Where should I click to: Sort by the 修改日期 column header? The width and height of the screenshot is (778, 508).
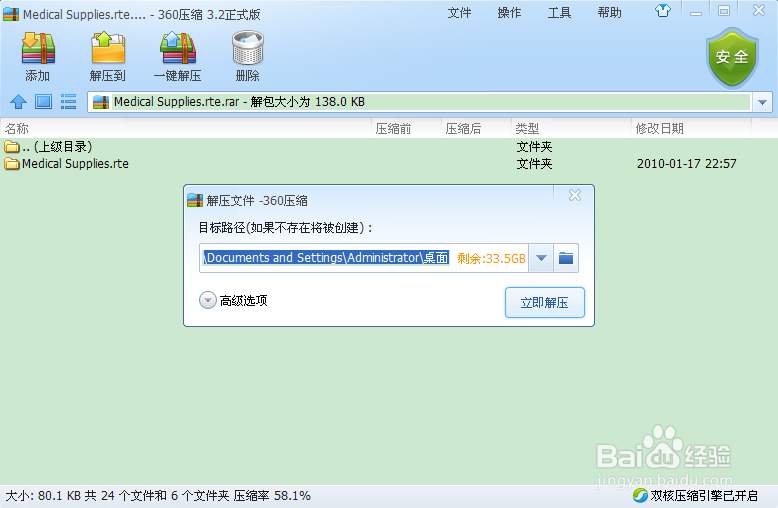pyautogui.click(x=692, y=128)
